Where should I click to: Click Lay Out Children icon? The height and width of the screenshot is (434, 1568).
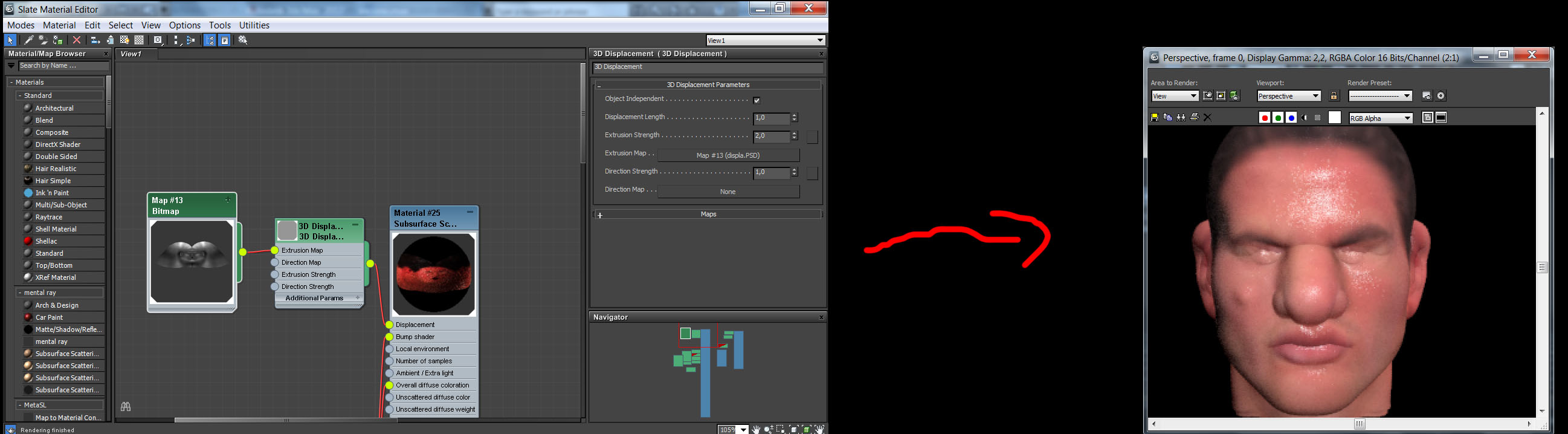tap(191, 40)
